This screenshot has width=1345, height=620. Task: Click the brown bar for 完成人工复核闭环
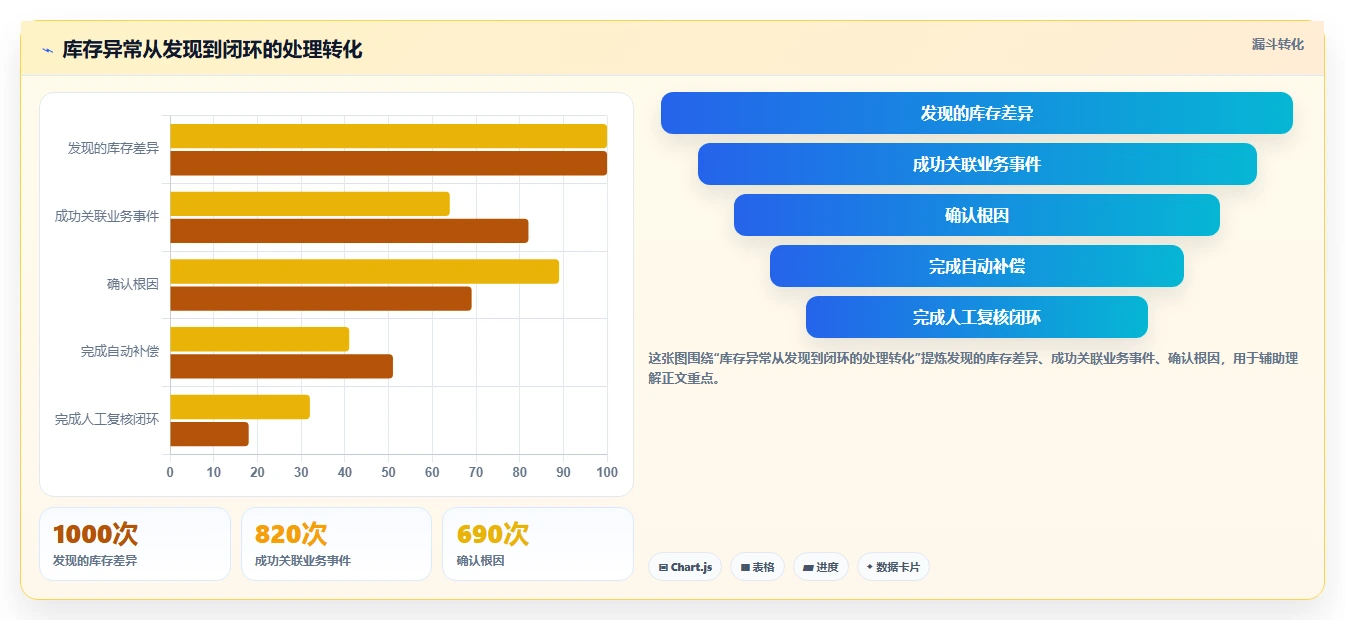click(x=209, y=434)
